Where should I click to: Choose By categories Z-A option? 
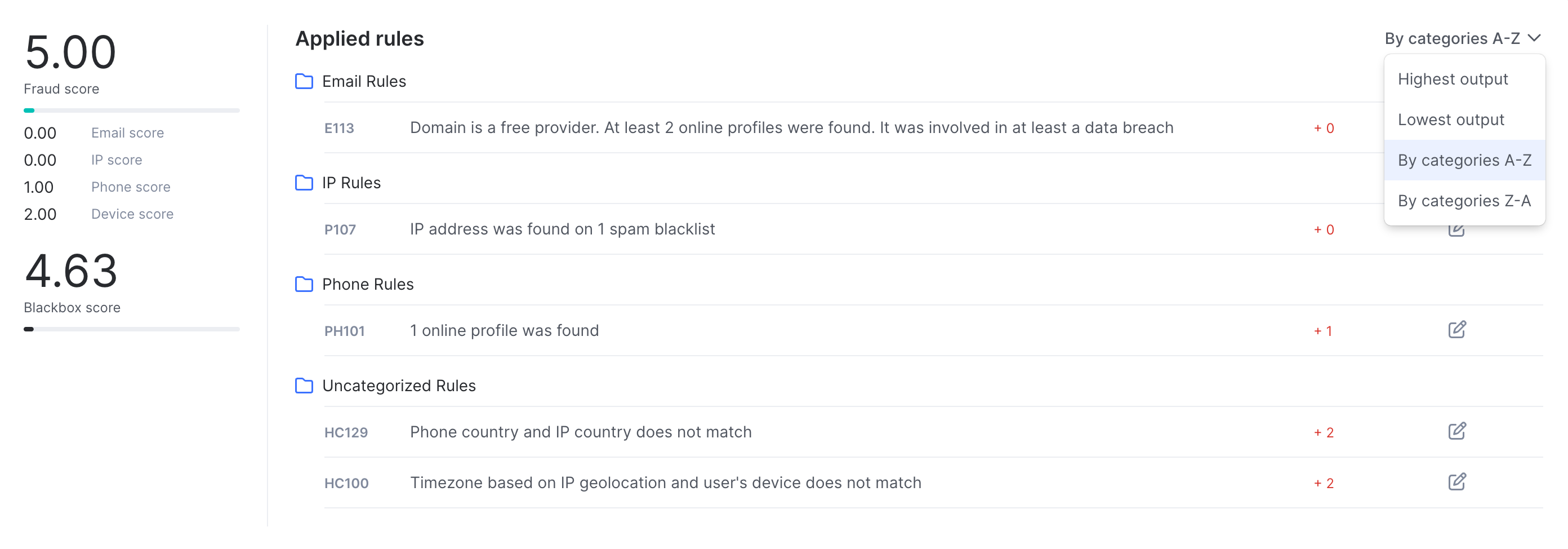pos(1464,201)
